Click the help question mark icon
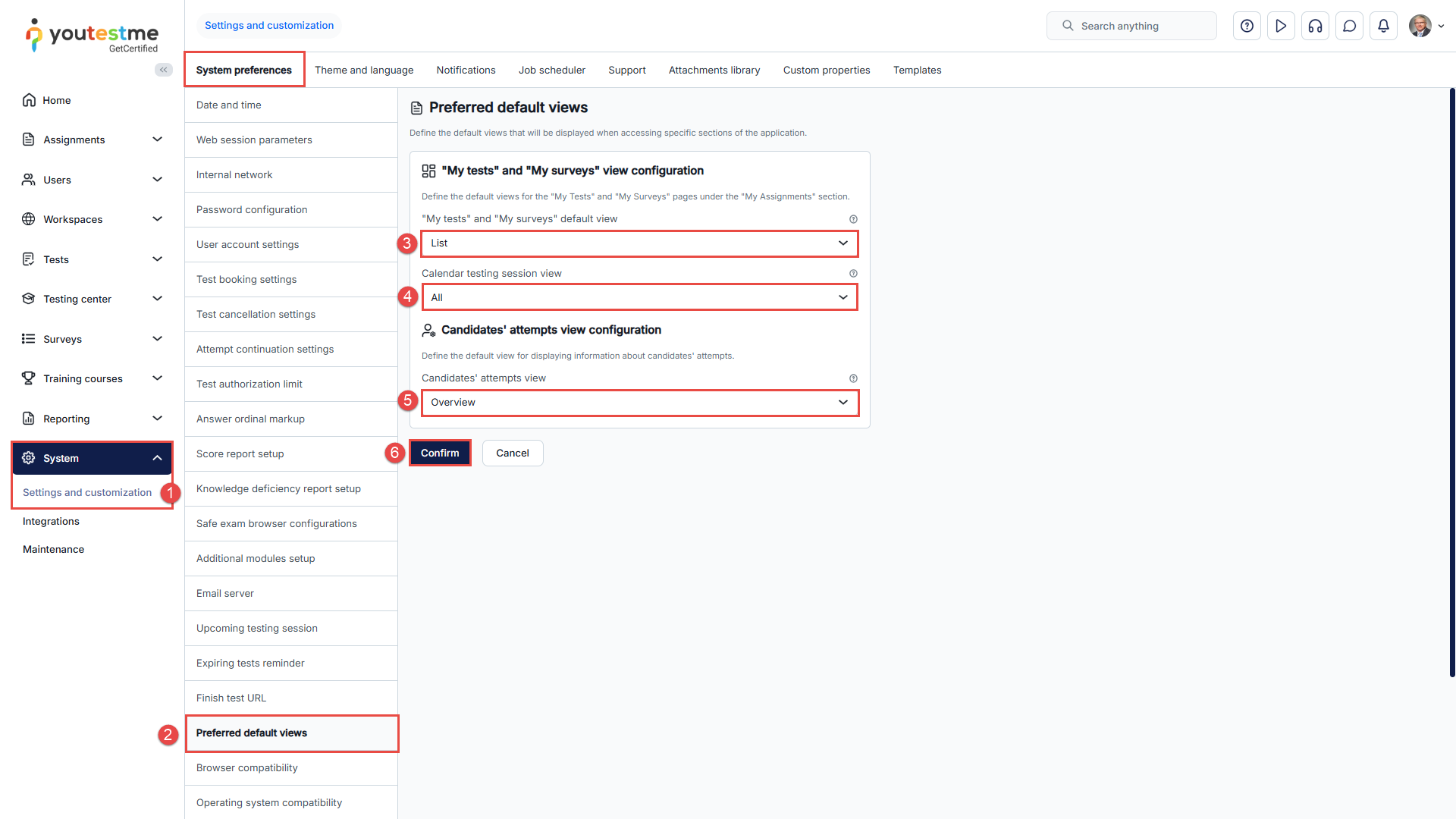Screen dimensions: 1456x819 [1247, 26]
